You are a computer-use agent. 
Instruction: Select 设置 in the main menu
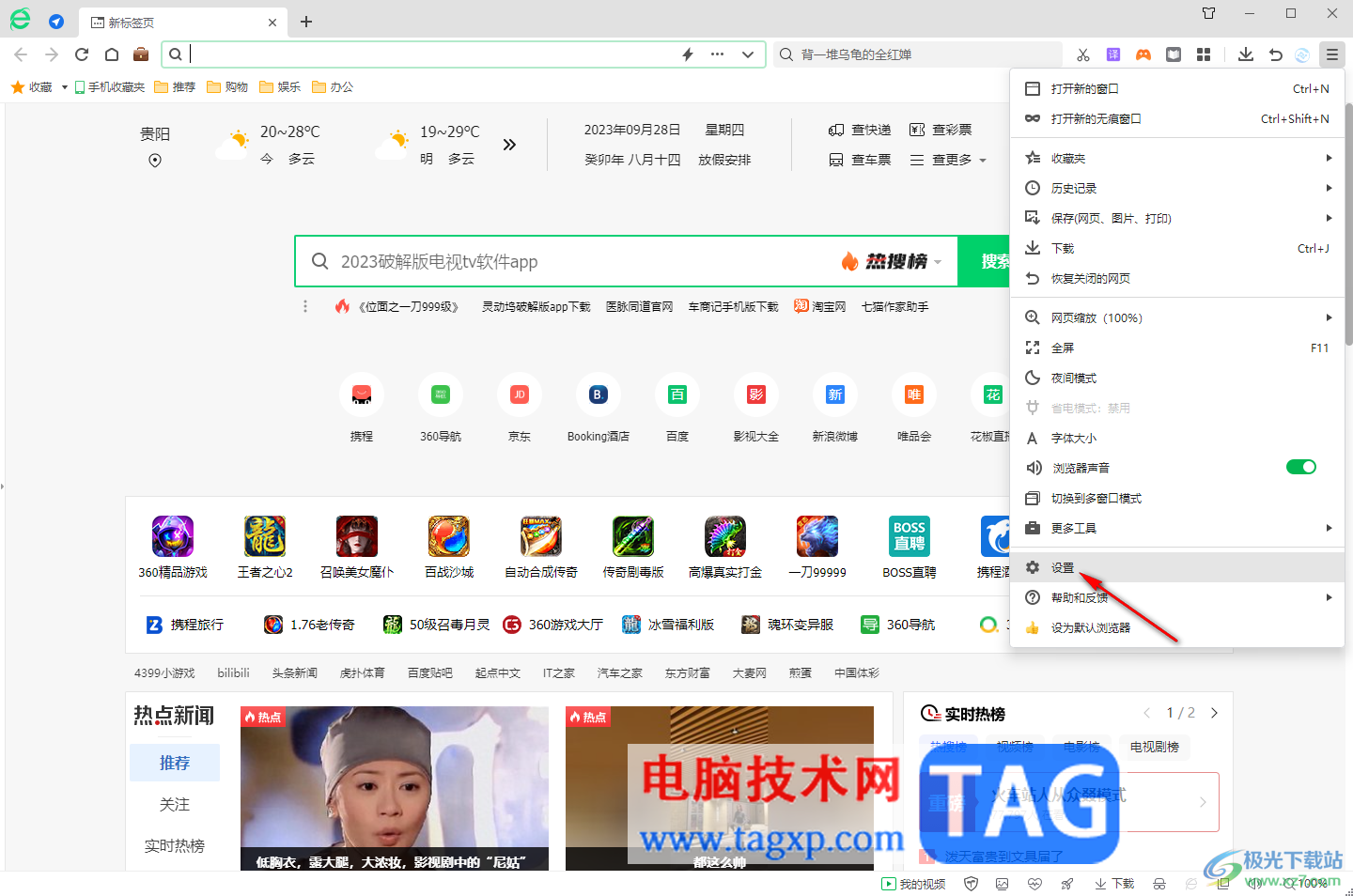pos(1177,567)
